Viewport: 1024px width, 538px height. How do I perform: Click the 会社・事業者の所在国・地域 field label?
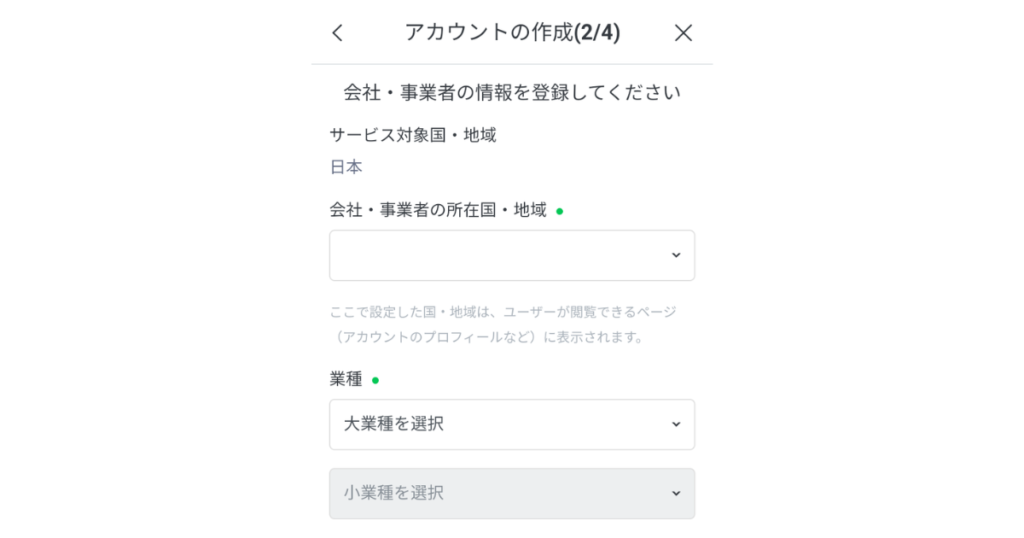(x=438, y=210)
